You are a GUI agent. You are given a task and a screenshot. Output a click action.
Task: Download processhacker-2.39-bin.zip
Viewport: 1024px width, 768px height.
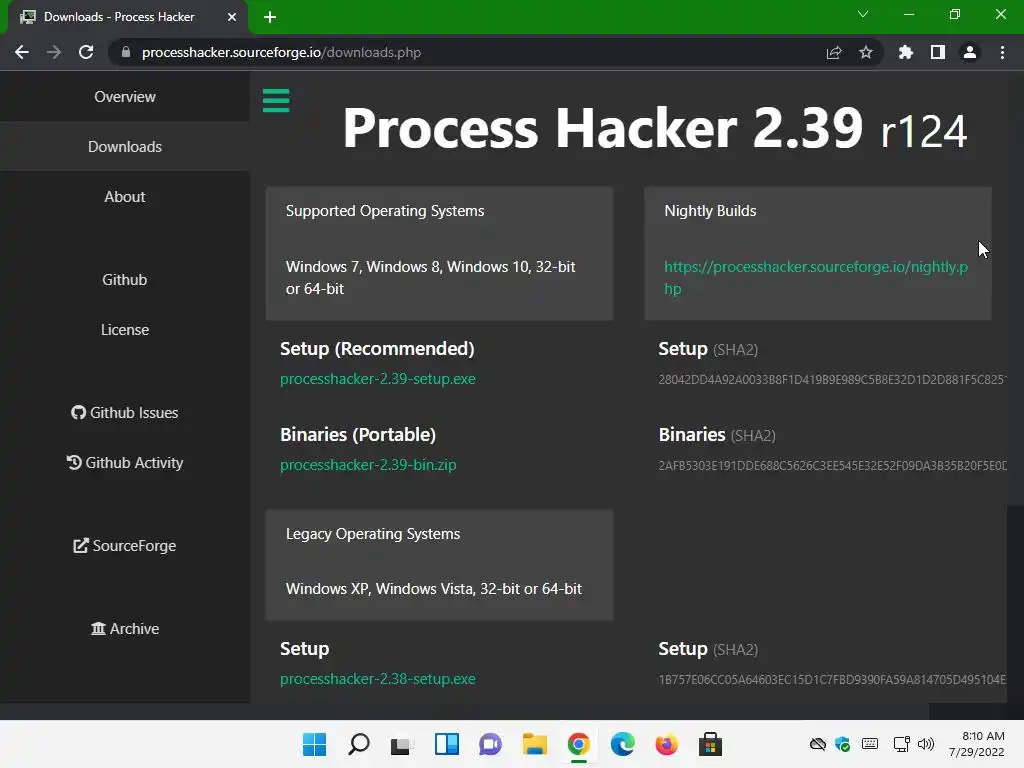pyautogui.click(x=368, y=465)
